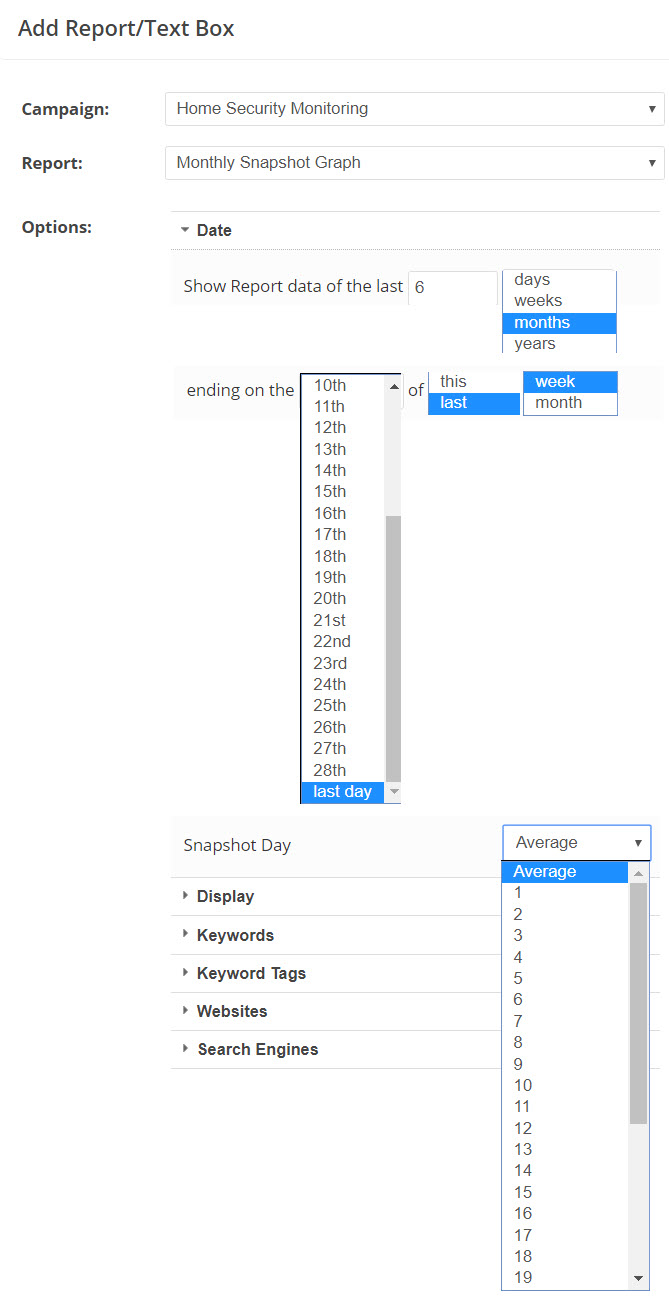Image resolution: width=669 pixels, height=1307 pixels.
Task: Expand the Display section
Action: tap(225, 897)
